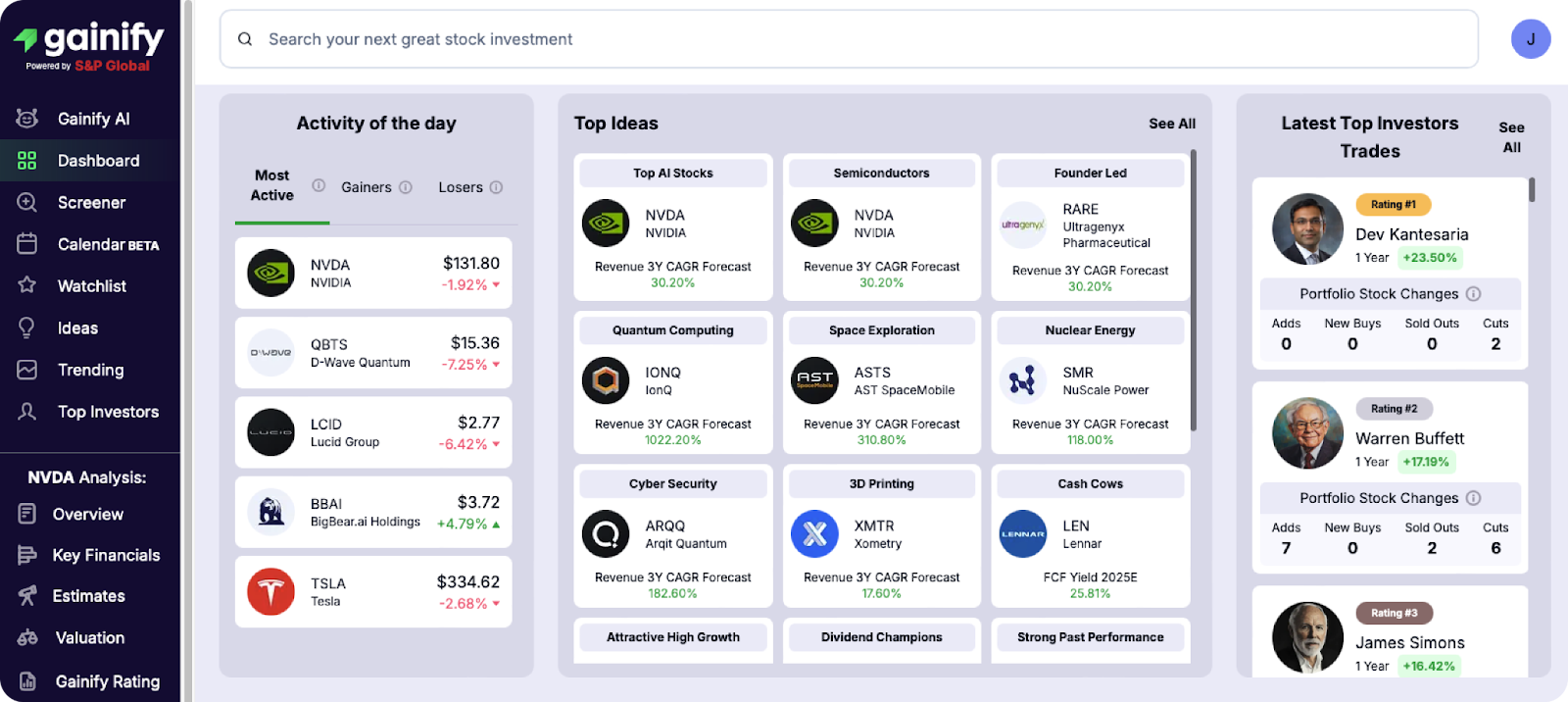Open the Founder Led category

[x=1091, y=174]
